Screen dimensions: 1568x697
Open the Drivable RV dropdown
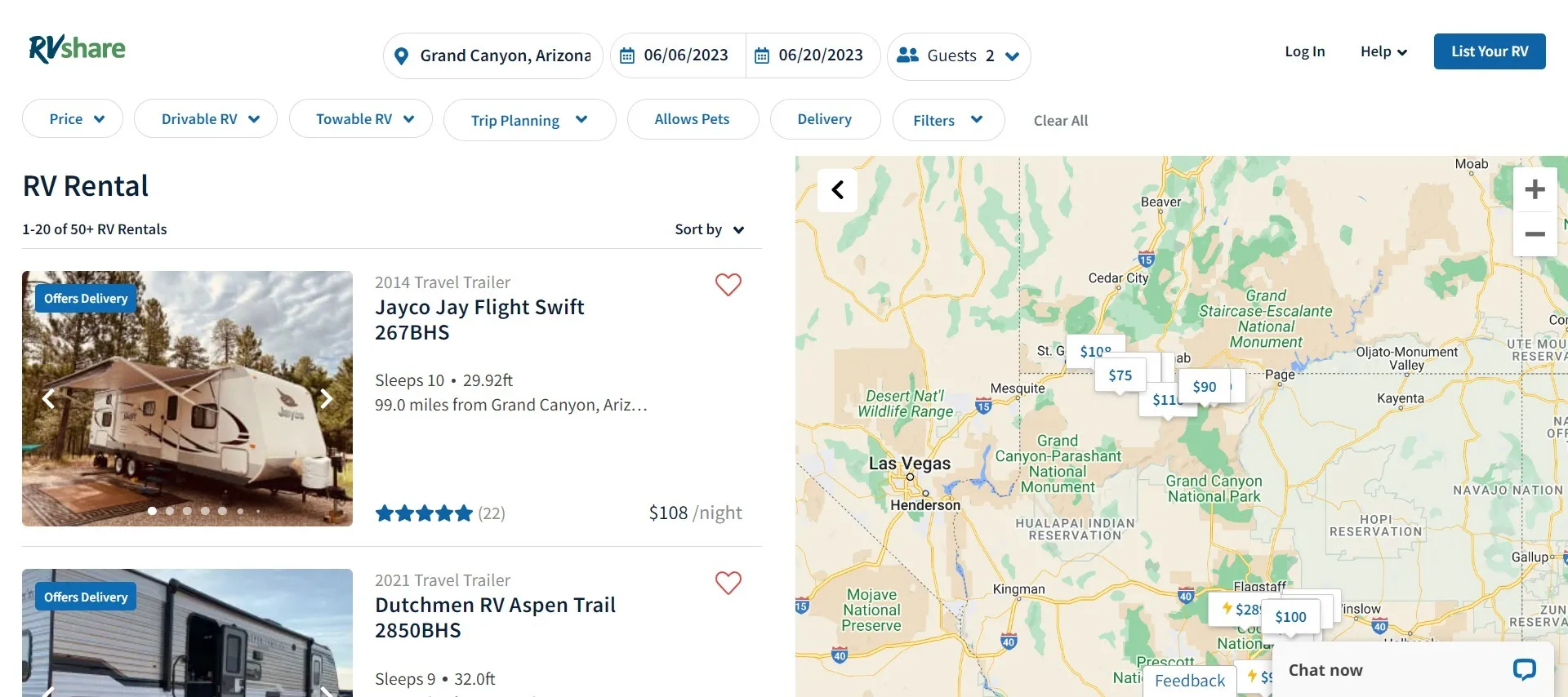click(x=206, y=119)
